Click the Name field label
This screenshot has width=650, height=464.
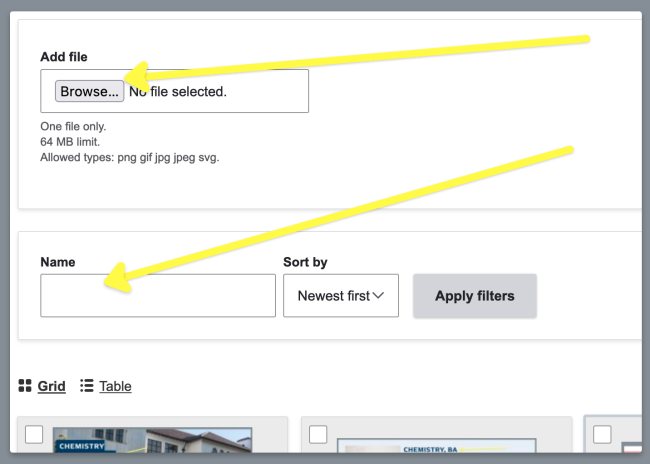(x=58, y=262)
